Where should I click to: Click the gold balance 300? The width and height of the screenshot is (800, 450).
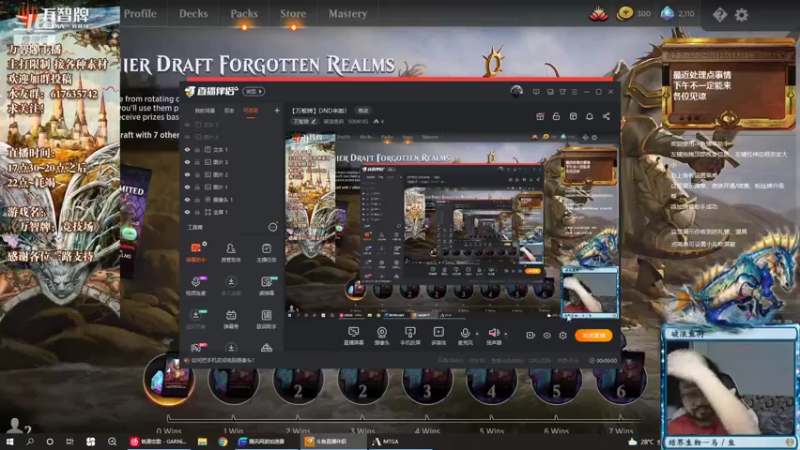(634, 14)
